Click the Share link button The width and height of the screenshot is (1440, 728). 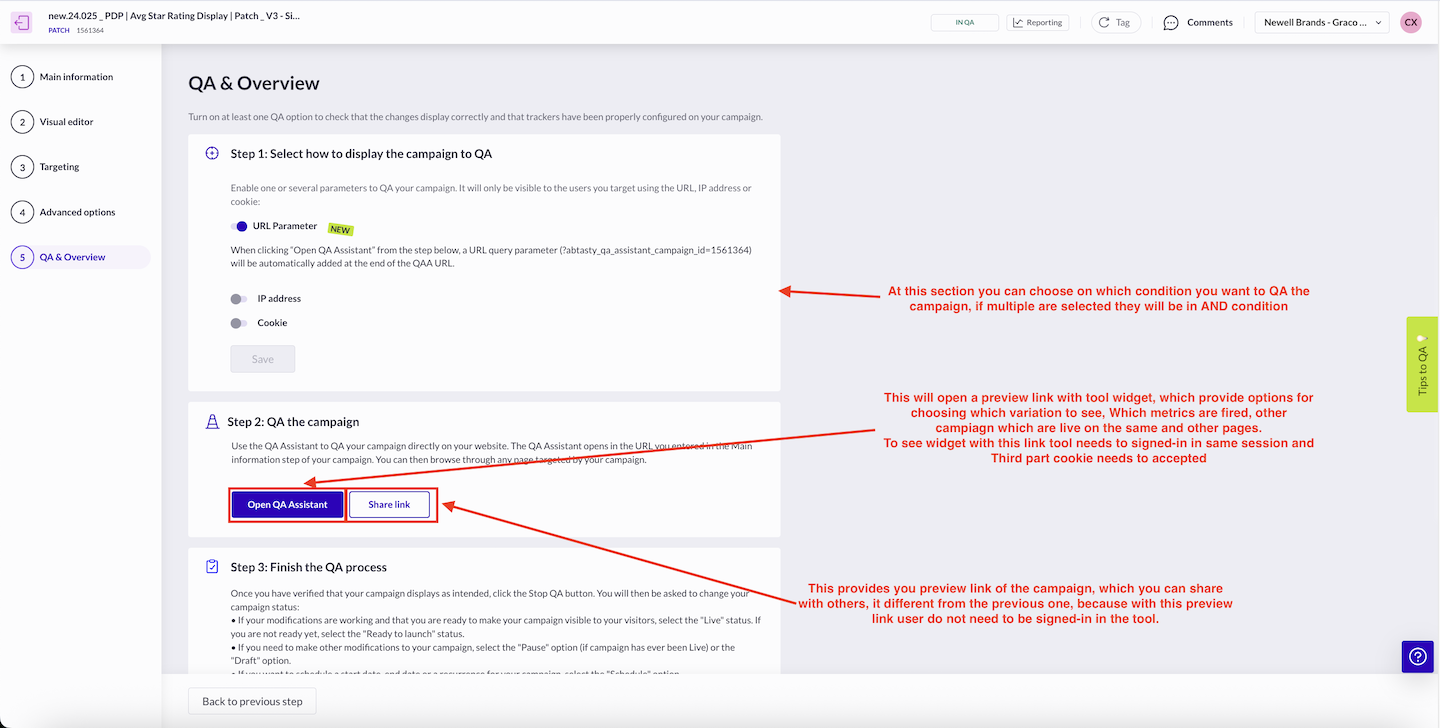[389, 505]
